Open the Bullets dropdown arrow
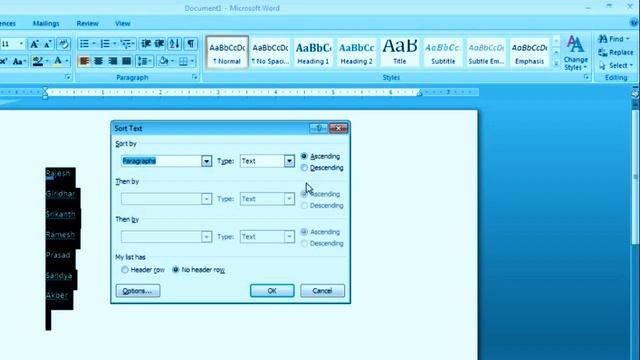This screenshot has height=360, width=640. click(94, 44)
